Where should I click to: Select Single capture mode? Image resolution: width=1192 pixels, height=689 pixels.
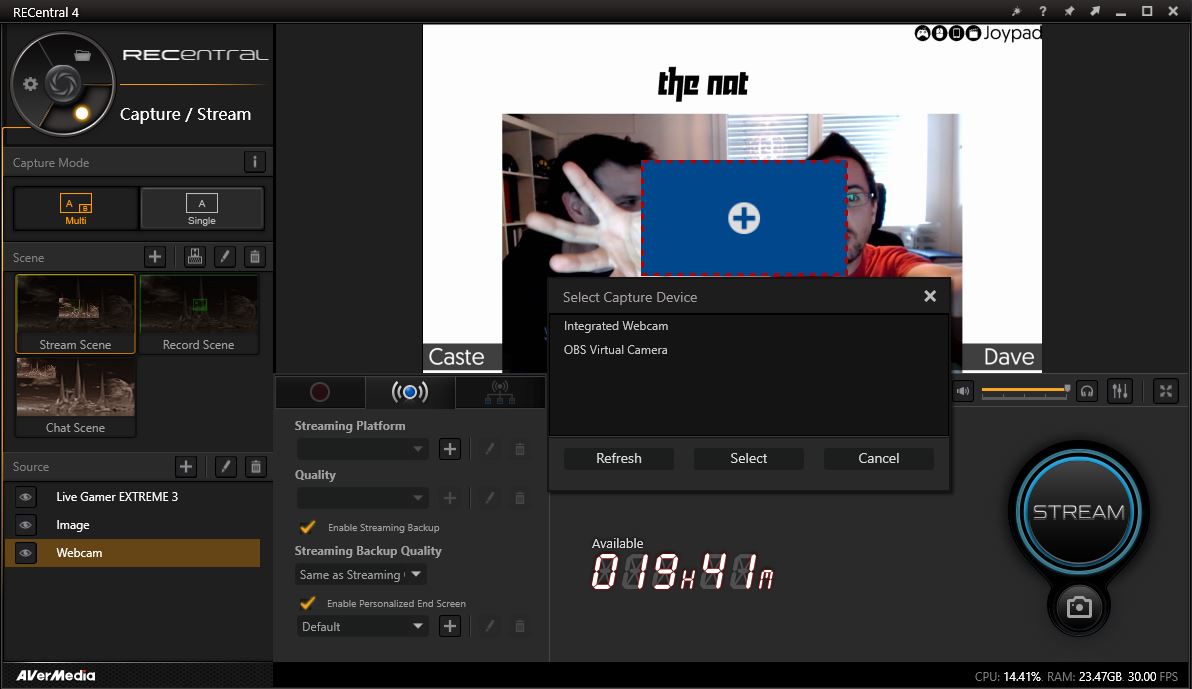tap(201, 208)
